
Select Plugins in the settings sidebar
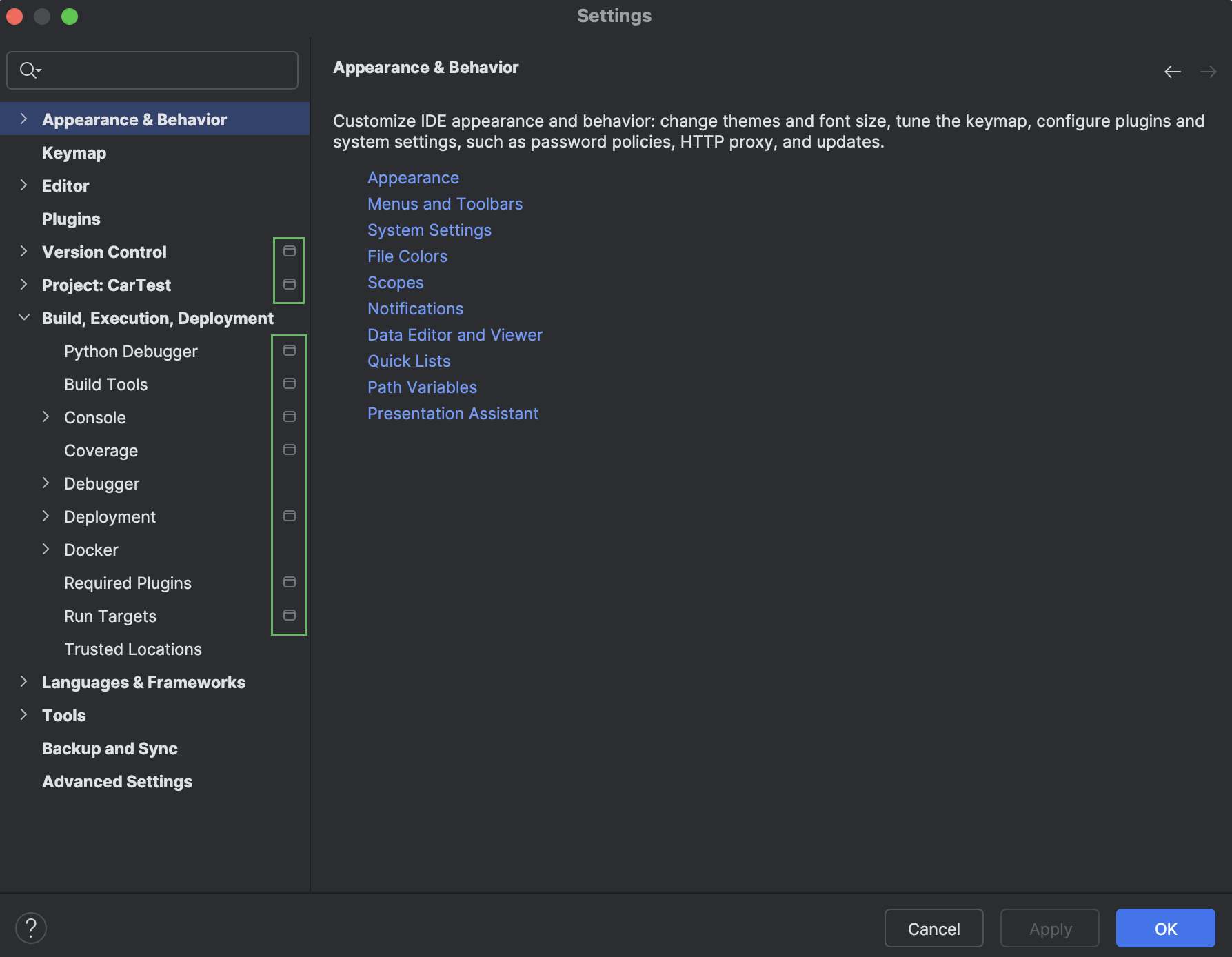tap(71, 219)
